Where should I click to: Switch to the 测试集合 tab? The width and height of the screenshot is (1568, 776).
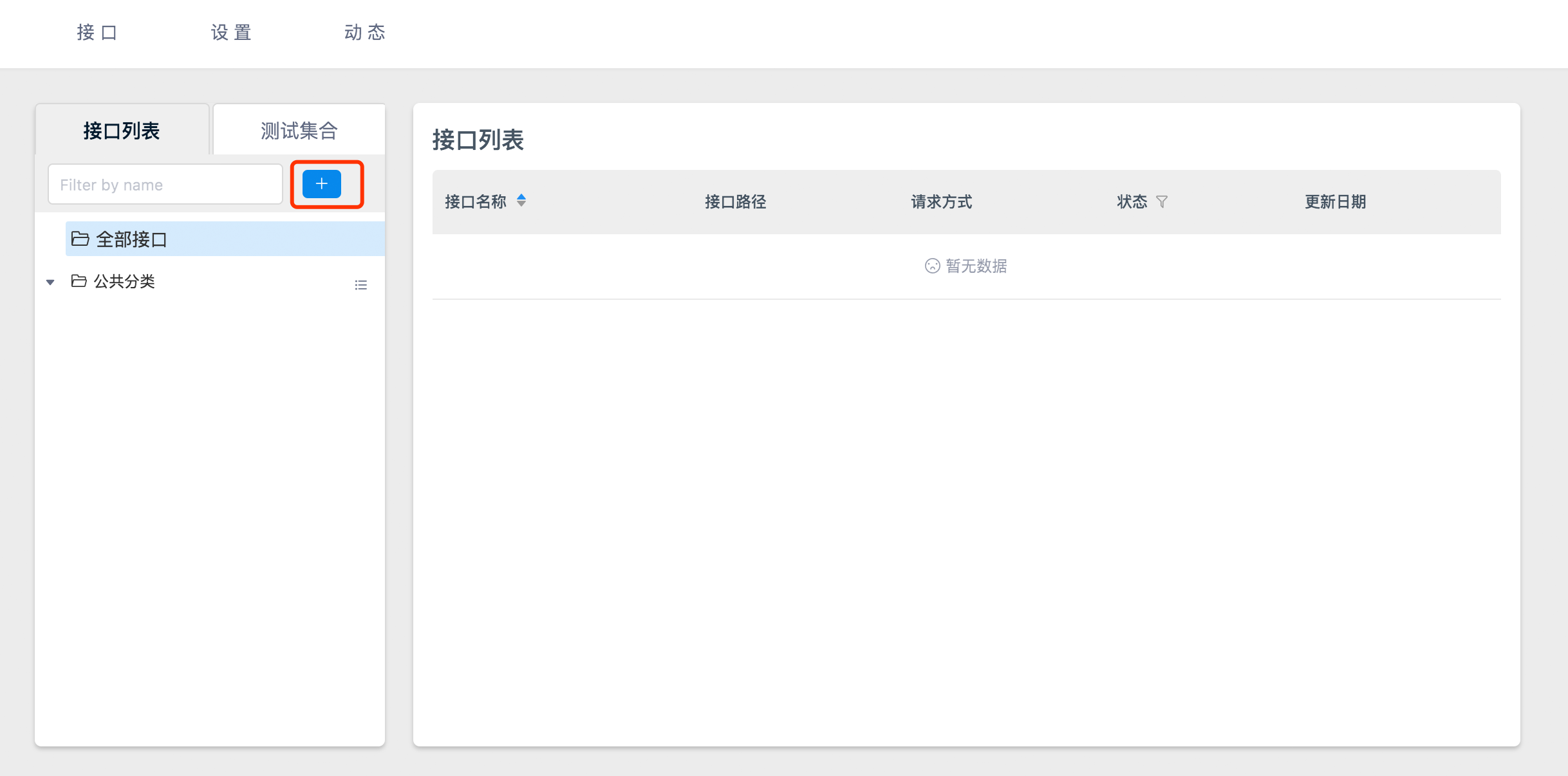tap(299, 131)
